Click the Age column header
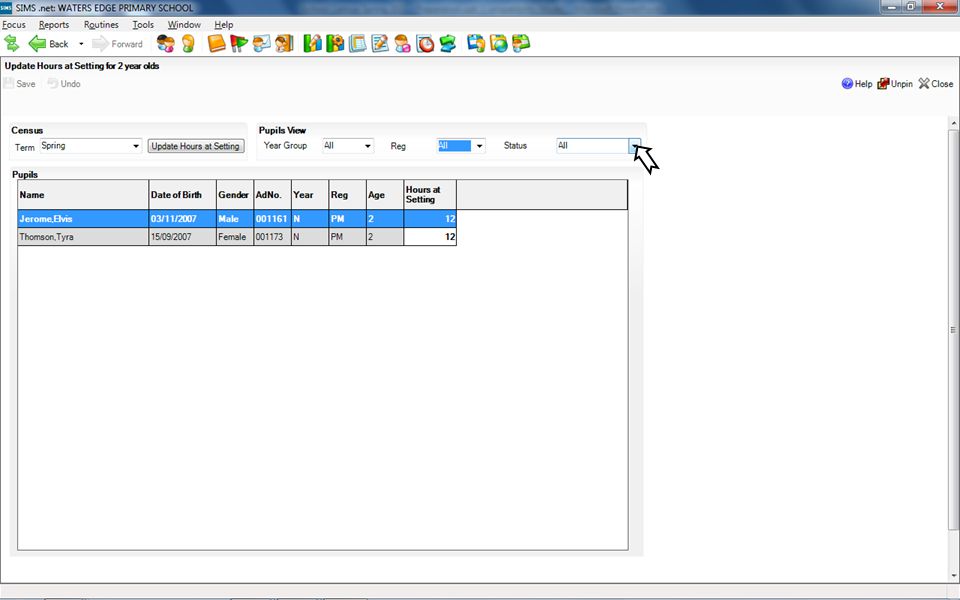The image size is (960, 600). tap(385, 195)
